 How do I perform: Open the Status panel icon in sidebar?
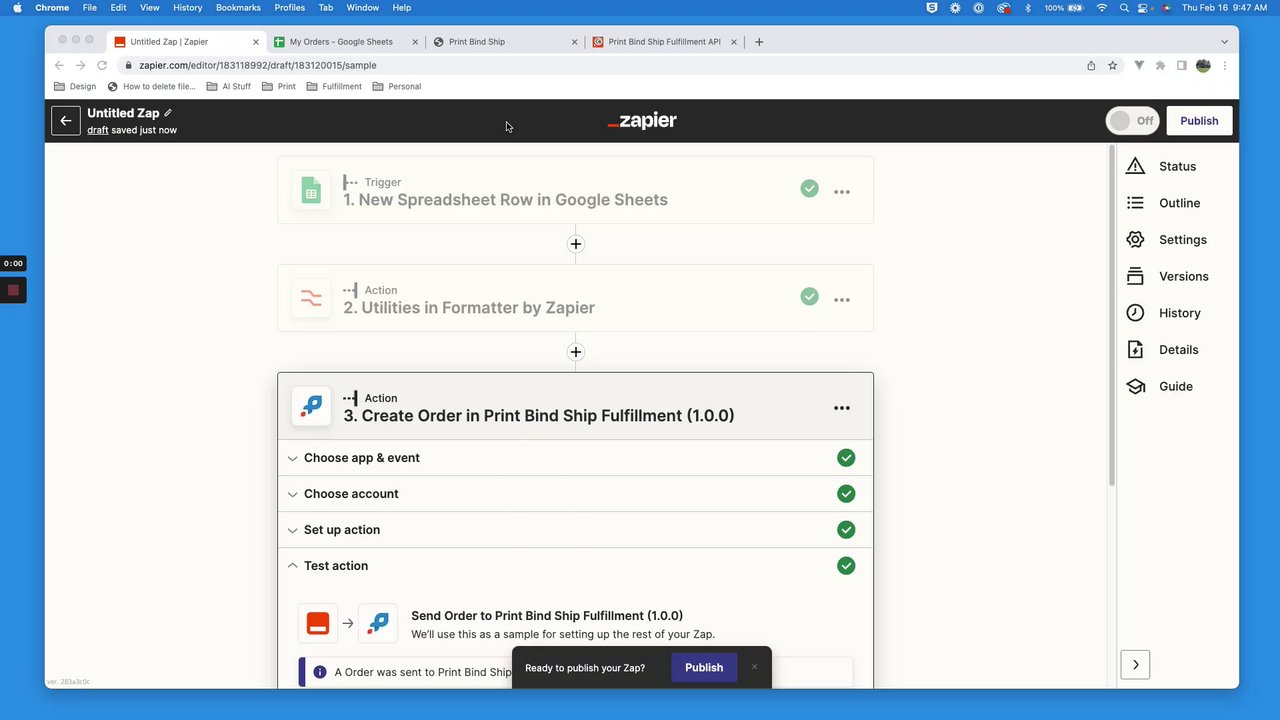(x=1135, y=166)
